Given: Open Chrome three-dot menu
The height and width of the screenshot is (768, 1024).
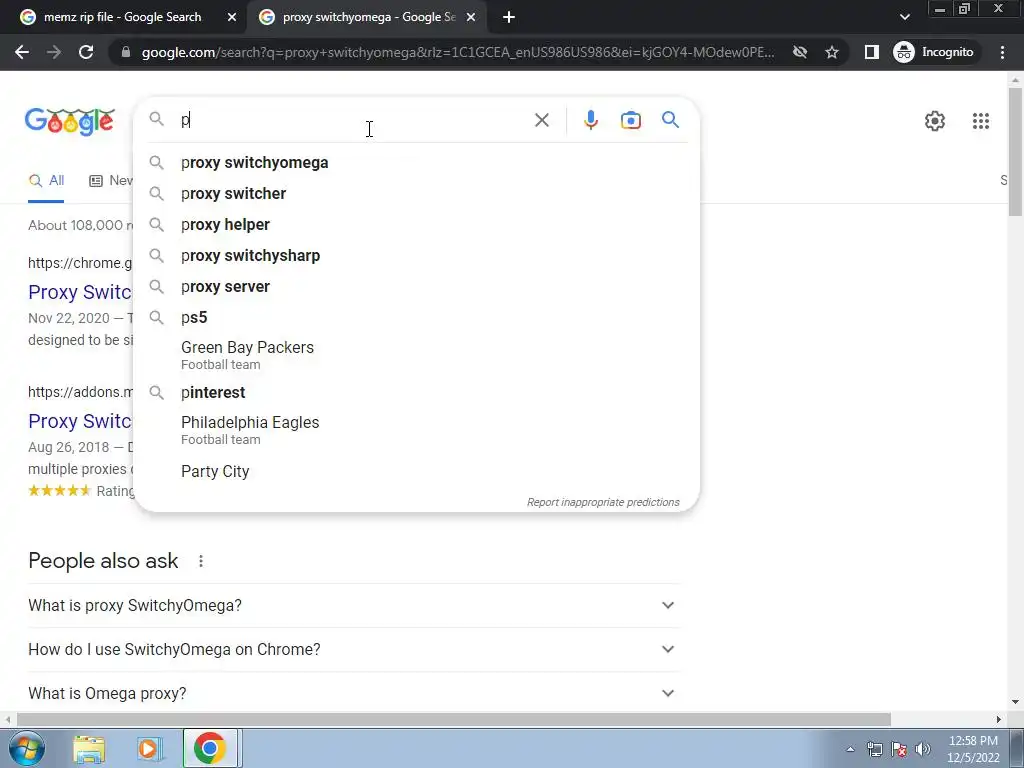Looking at the screenshot, I should [1002, 52].
